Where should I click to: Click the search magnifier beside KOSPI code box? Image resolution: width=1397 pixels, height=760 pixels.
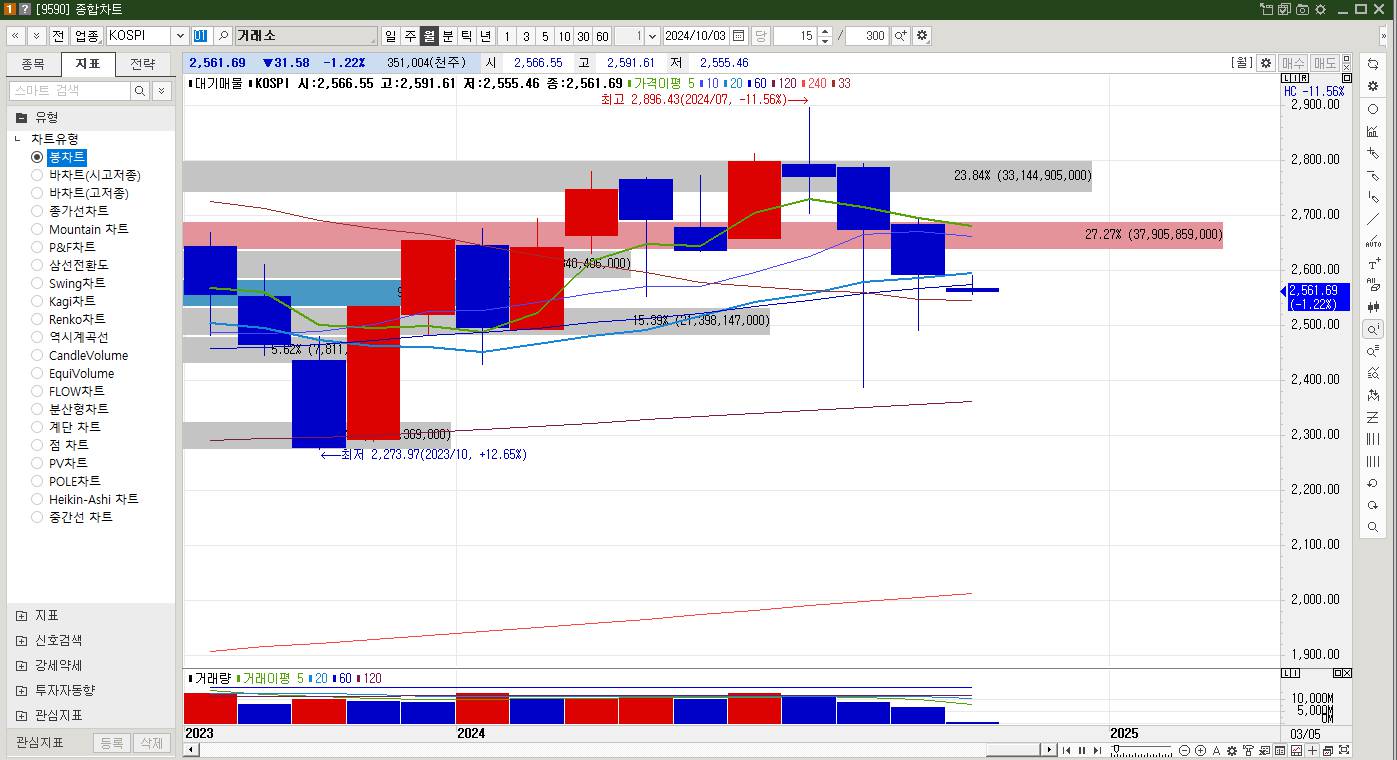(x=223, y=35)
